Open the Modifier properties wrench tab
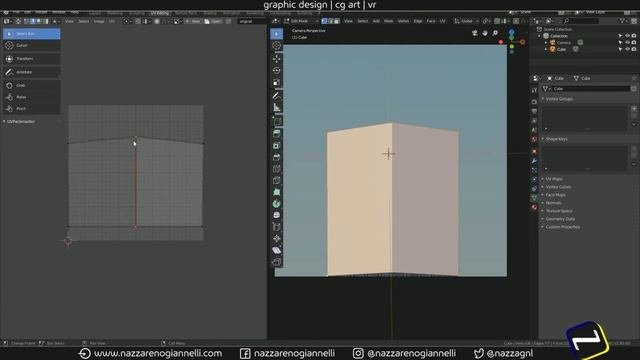The image size is (640, 360). tap(534, 161)
